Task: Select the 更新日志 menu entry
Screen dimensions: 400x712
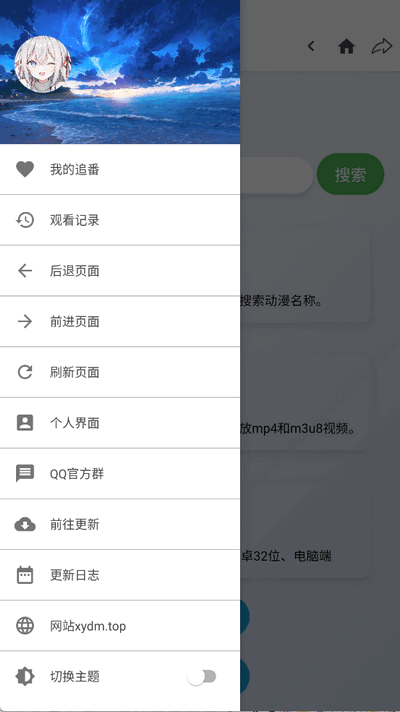Action: coord(120,575)
